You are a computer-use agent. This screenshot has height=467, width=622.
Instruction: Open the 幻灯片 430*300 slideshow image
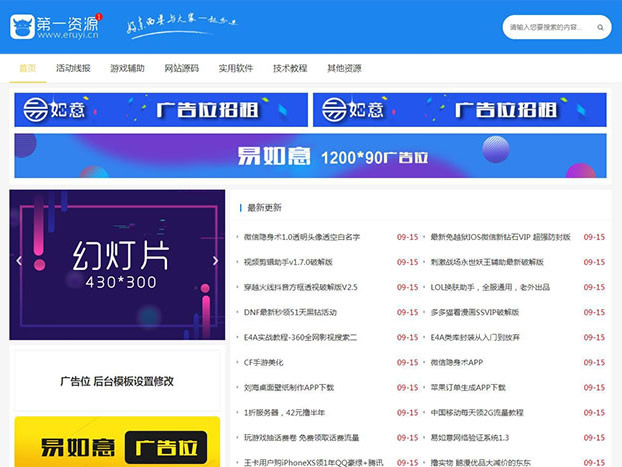click(x=117, y=265)
